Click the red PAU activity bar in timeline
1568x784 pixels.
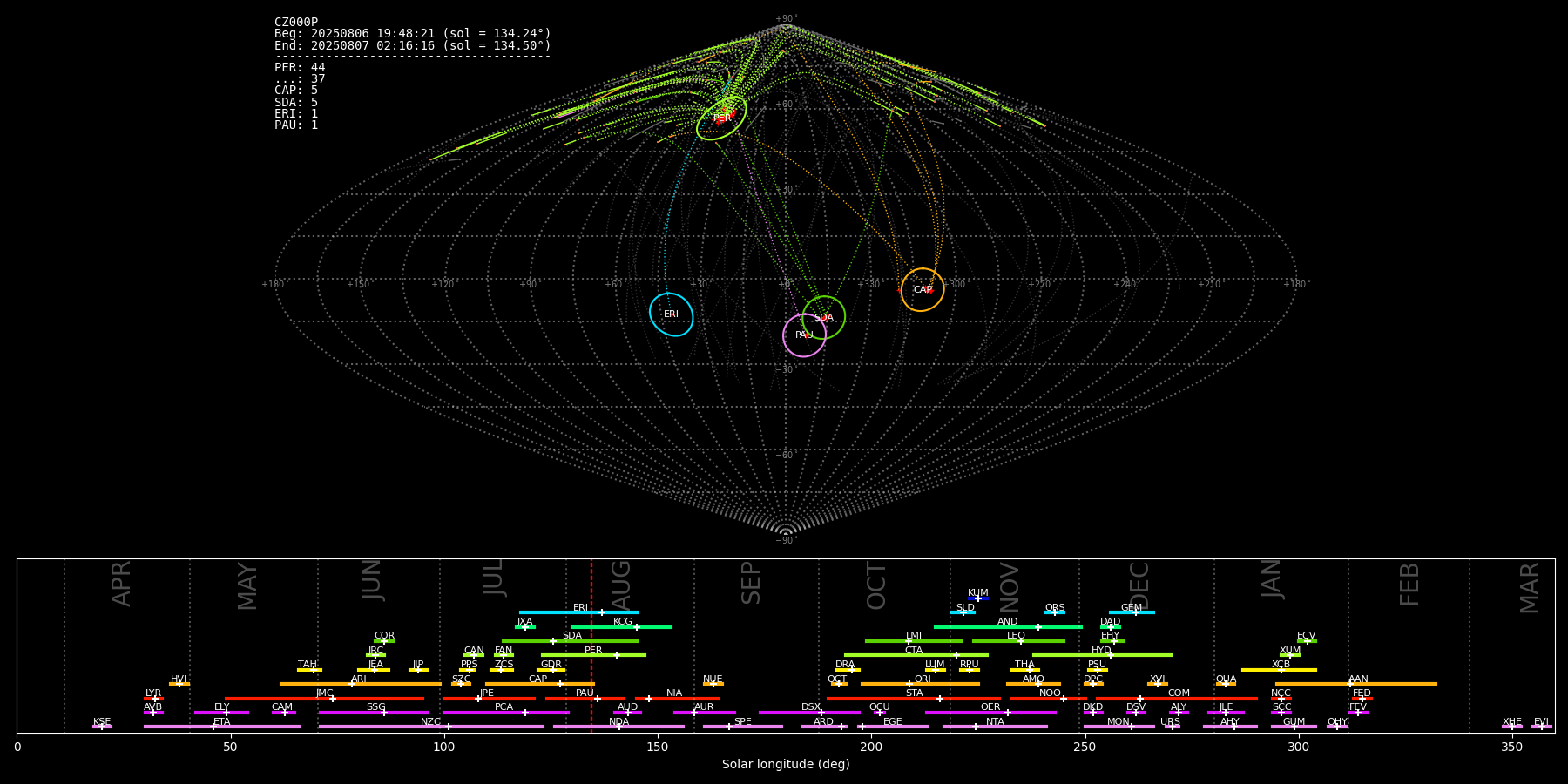coord(585,698)
